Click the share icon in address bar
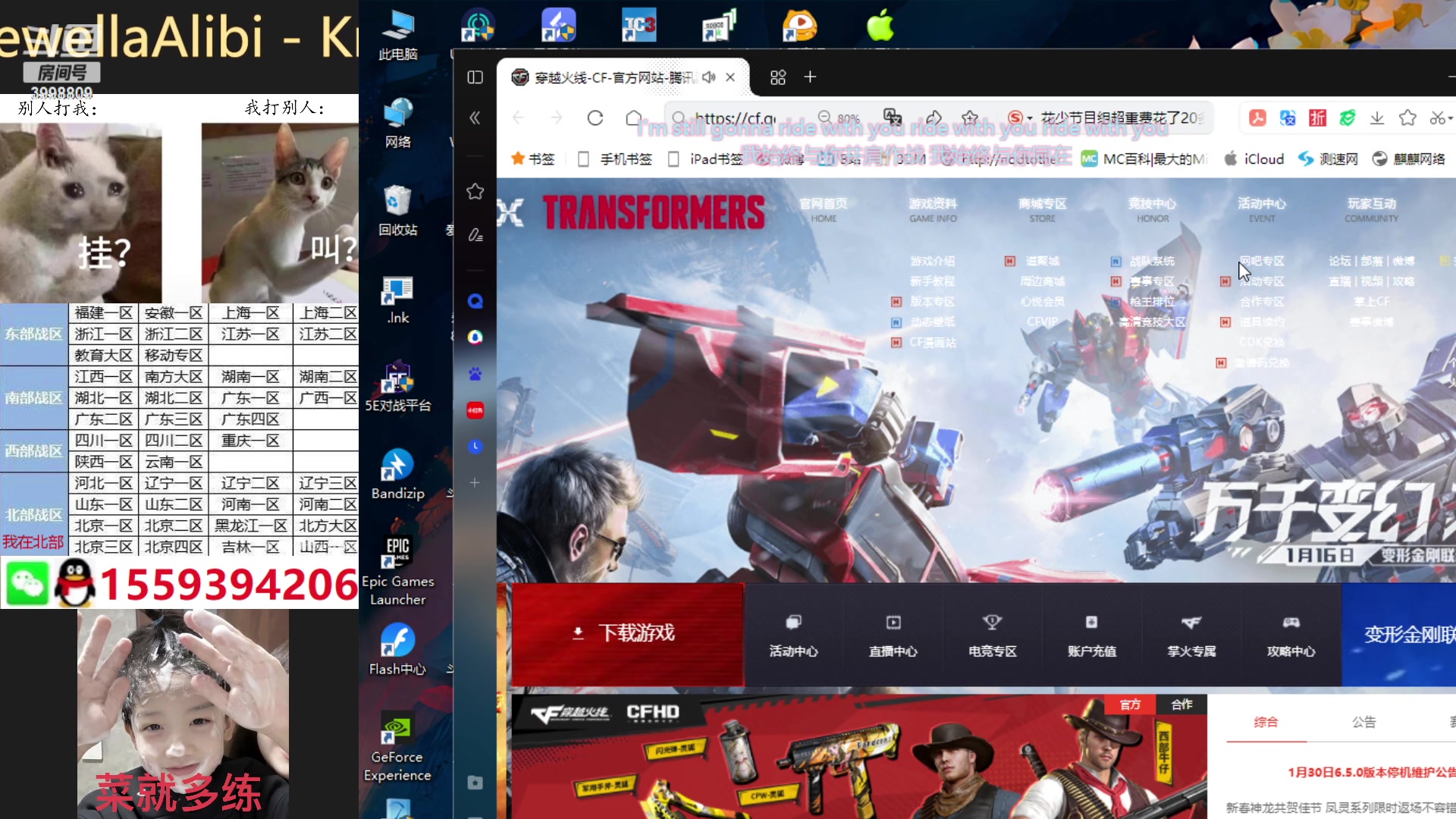Screen dimensions: 1456x819 [934, 118]
